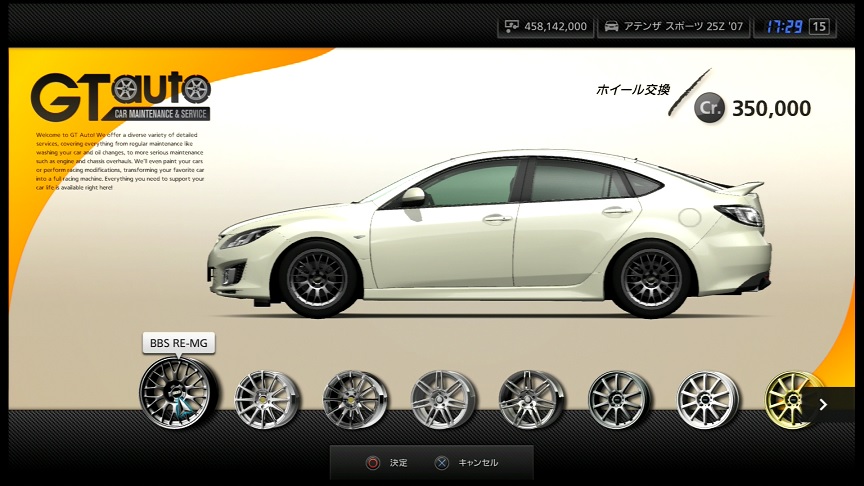The image size is (864, 486).
Task: Click the cross cancel button icon
Action: tap(441, 463)
